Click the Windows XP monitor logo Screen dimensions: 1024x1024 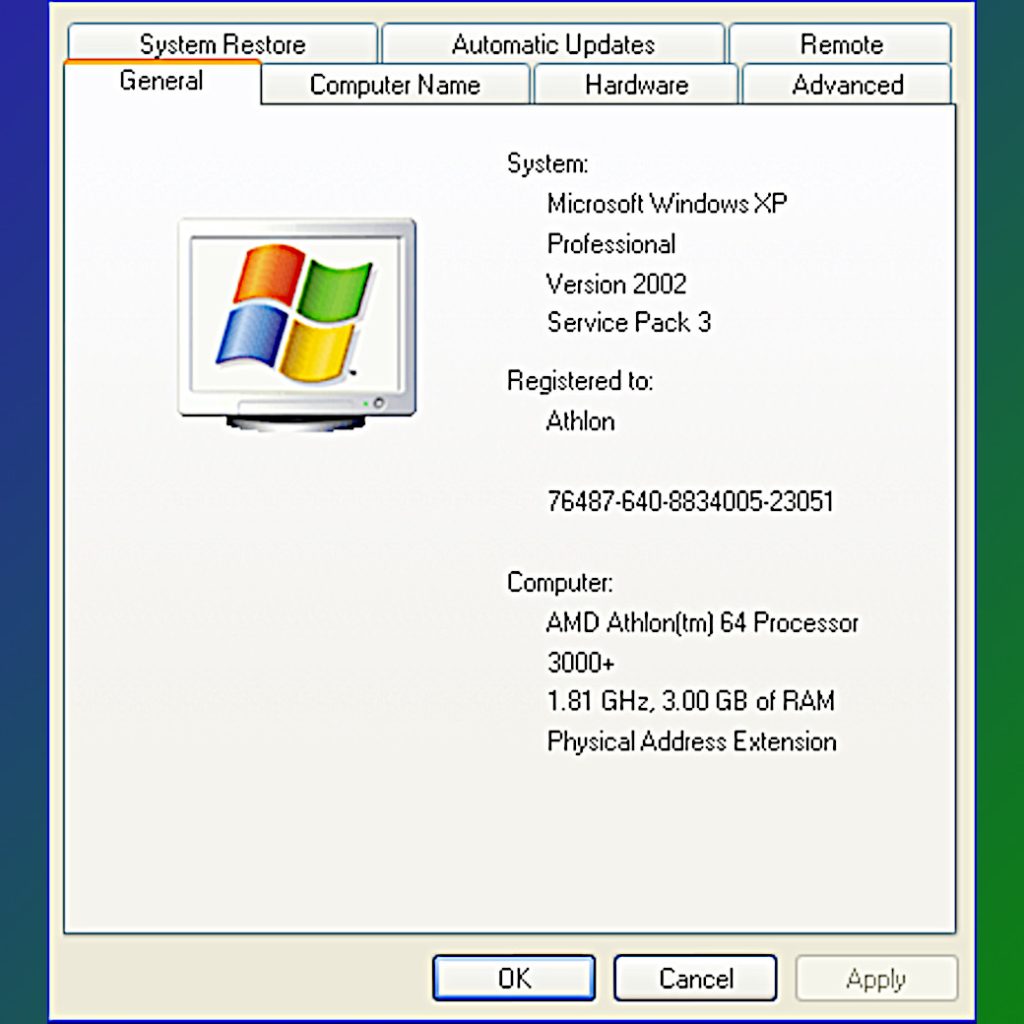coord(297,325)
